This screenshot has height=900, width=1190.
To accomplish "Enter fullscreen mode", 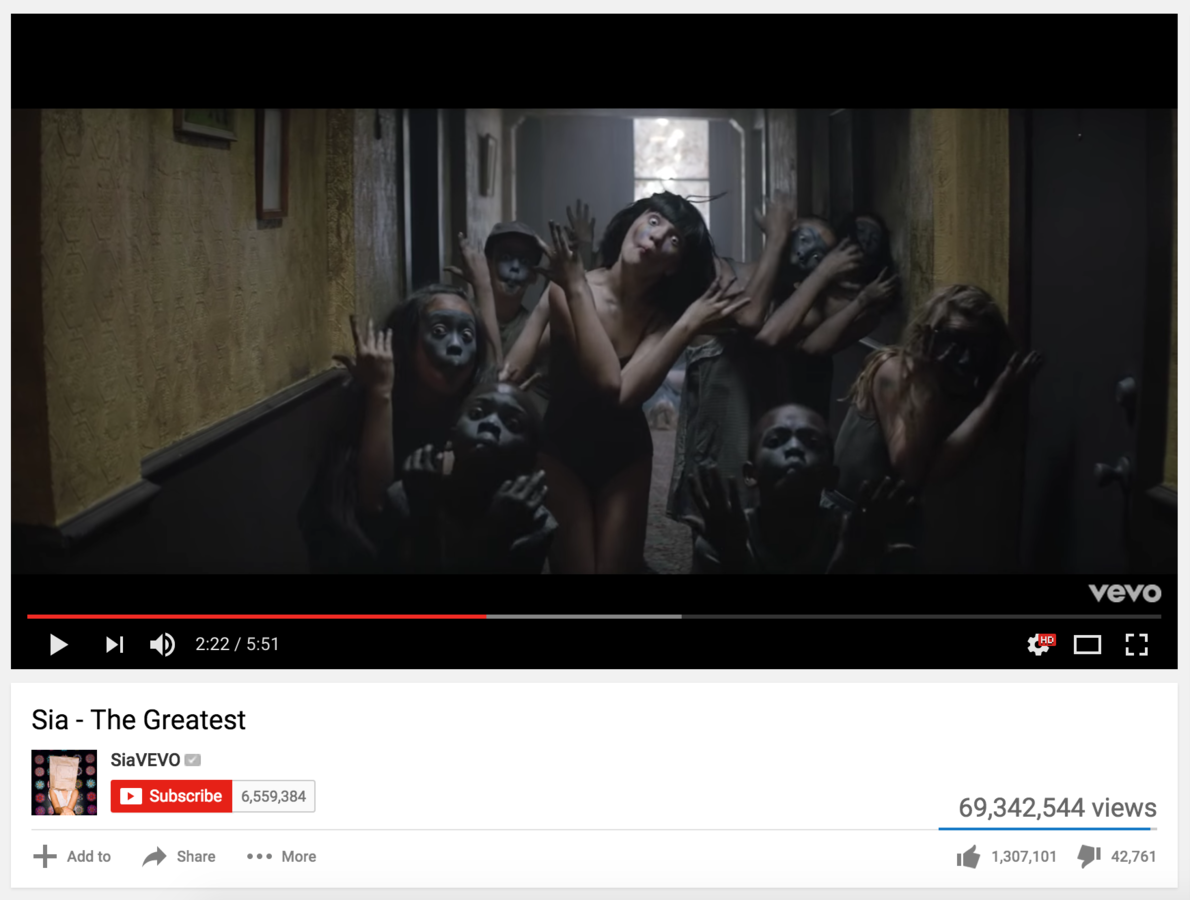I will [x=1136, y=644].
